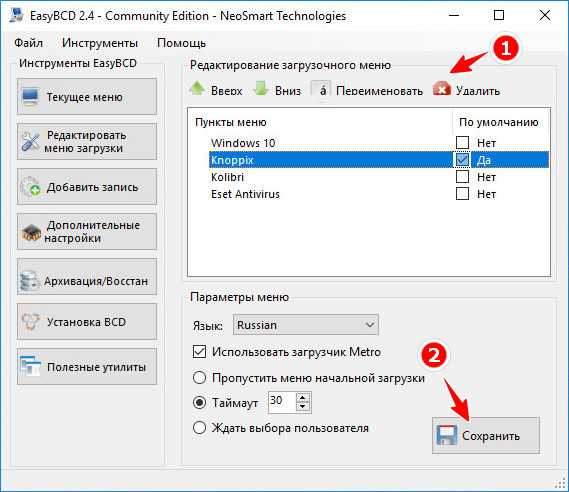Increase timeout with spinner up arrow
569x492 pixels.
pos(303,398)
